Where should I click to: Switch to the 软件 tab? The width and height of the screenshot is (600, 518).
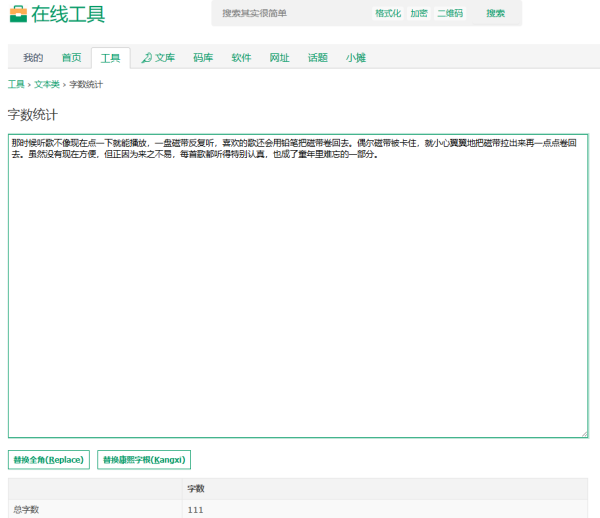click(241, 58)
